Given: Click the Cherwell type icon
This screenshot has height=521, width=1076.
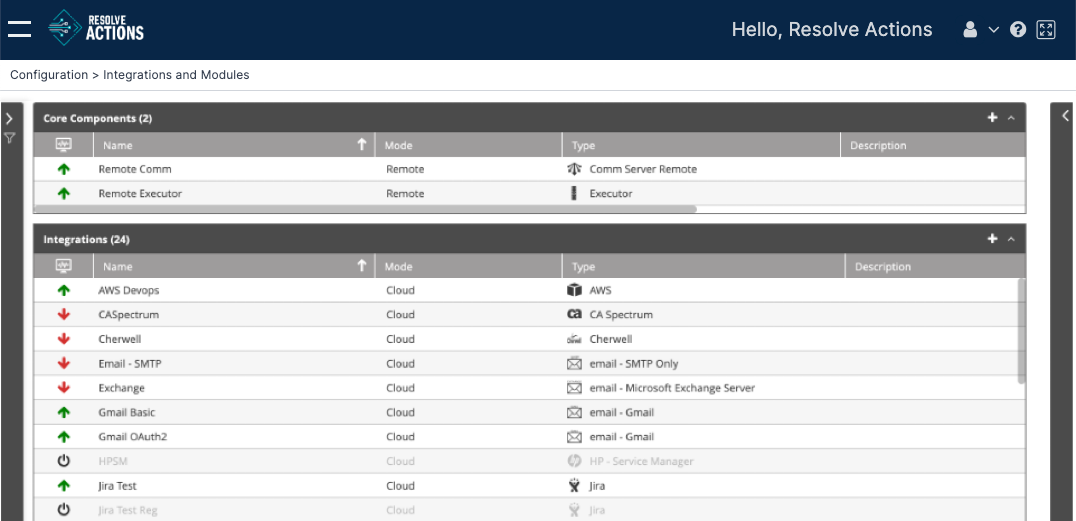Looking at the screenshot, I should coord(574,339).
